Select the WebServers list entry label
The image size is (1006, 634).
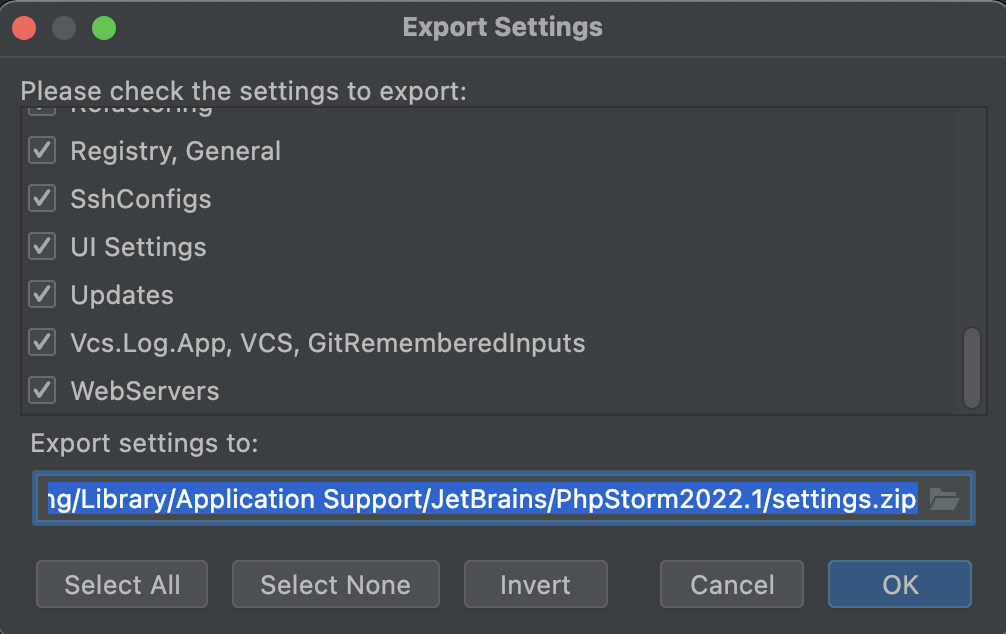click(145, 391)
